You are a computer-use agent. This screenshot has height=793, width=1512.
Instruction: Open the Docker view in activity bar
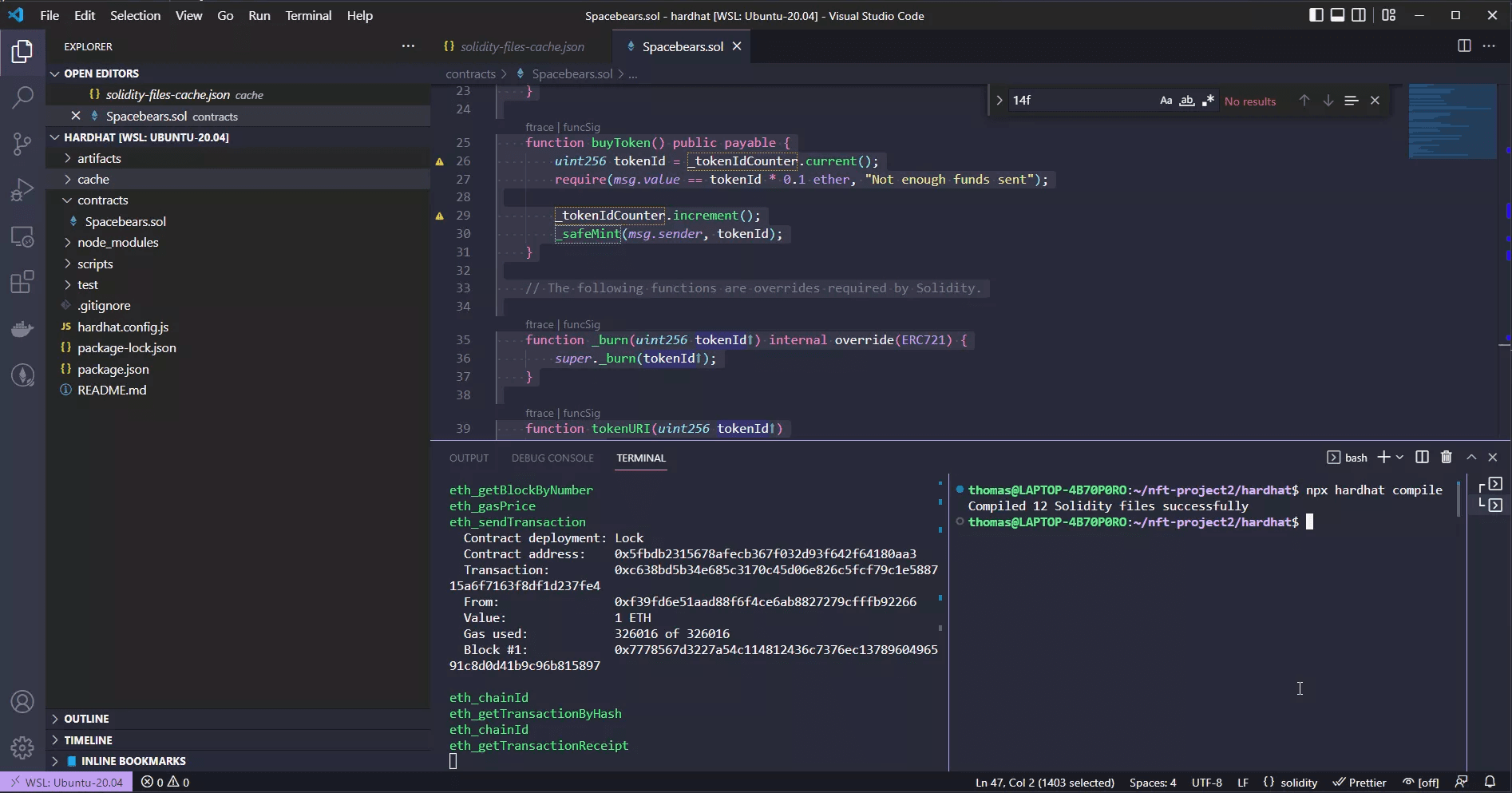pyautogui.click(x=22, y=329)
